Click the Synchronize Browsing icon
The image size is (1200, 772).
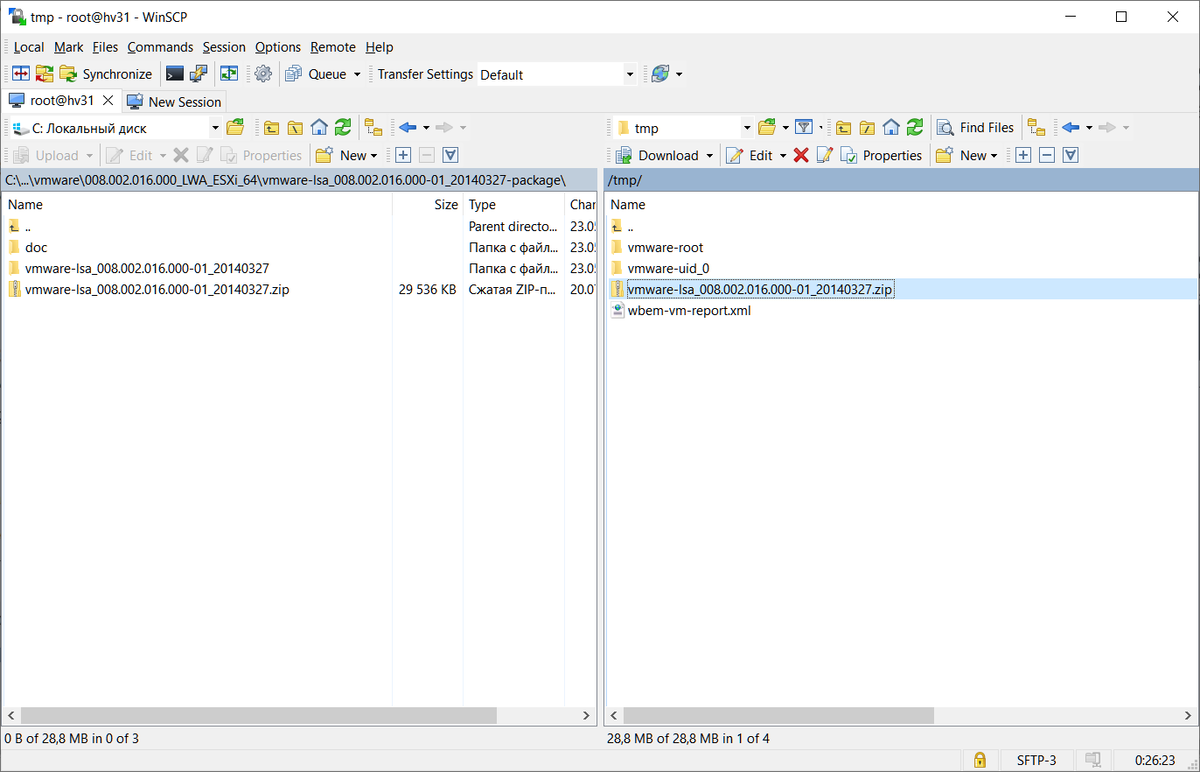tap(44, 74)
